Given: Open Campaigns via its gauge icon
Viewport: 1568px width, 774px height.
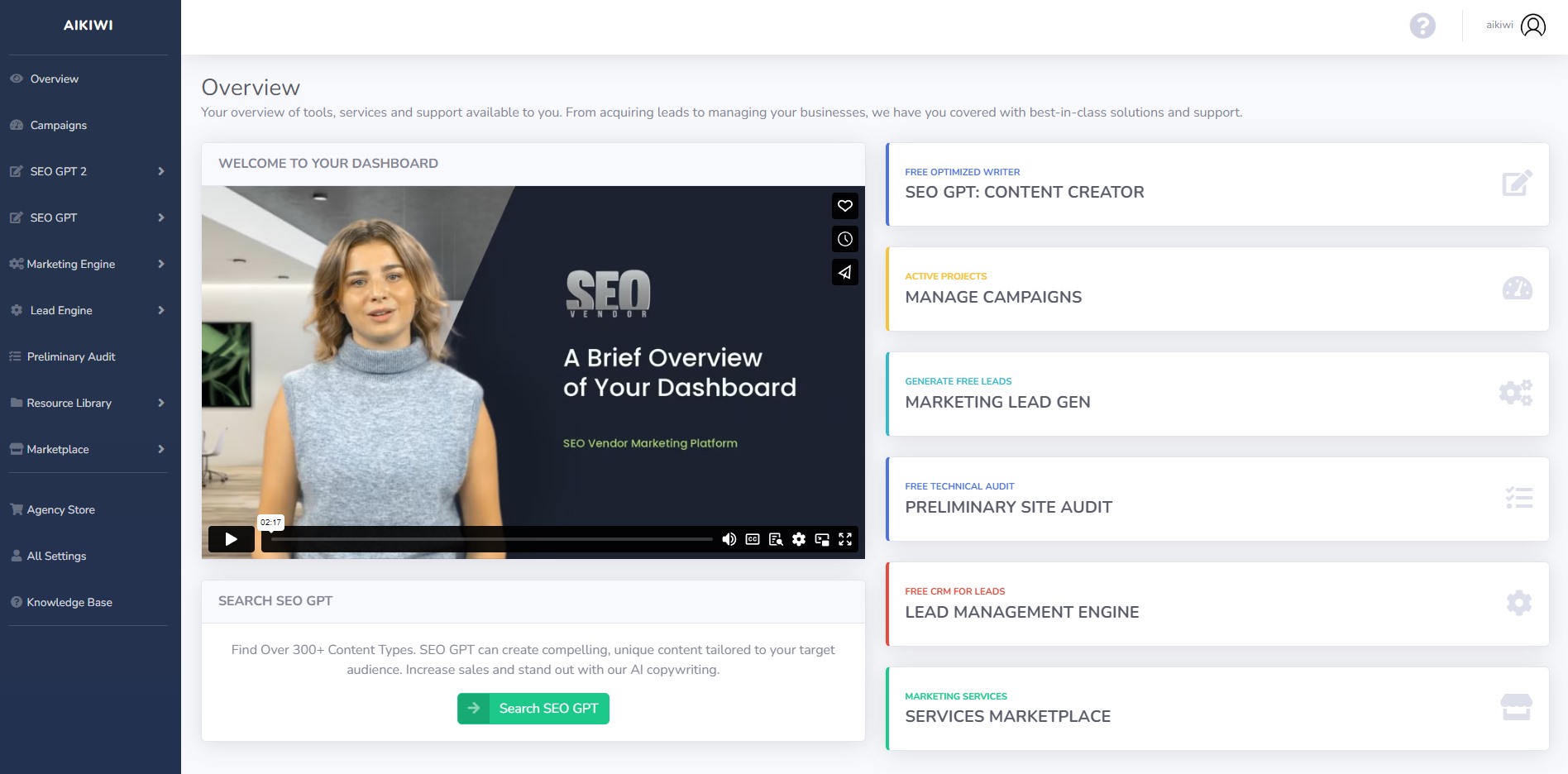Looking at the screenshot, I should [x=17, y=125].
